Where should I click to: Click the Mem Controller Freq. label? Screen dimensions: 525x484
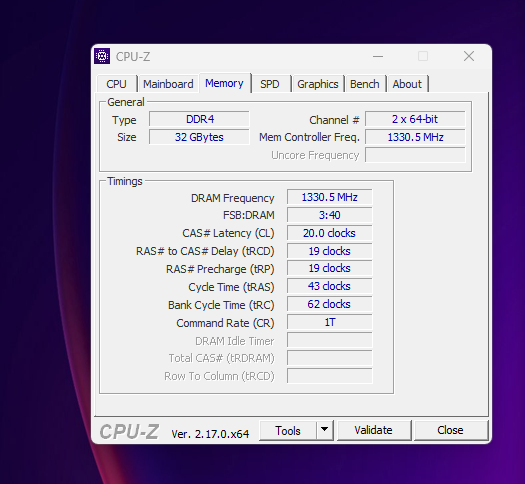click(x=309, y=137)
